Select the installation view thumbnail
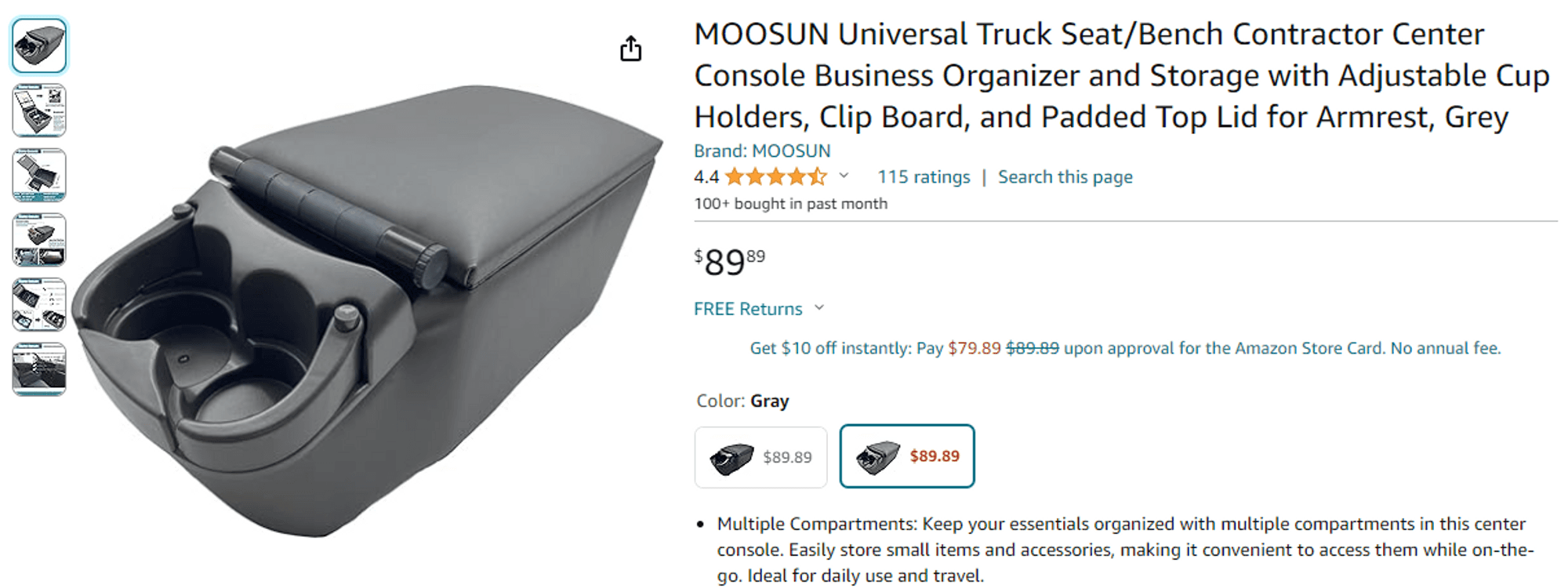 click(38, 241)
